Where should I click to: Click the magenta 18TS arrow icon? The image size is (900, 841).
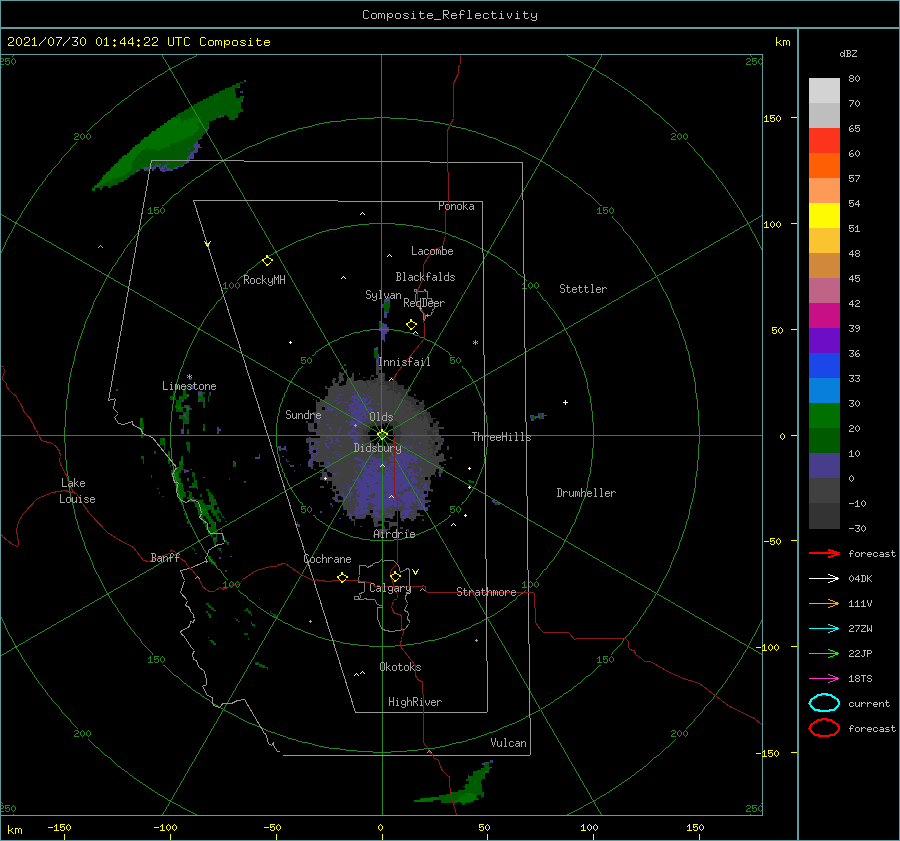(x=824, y=679)
